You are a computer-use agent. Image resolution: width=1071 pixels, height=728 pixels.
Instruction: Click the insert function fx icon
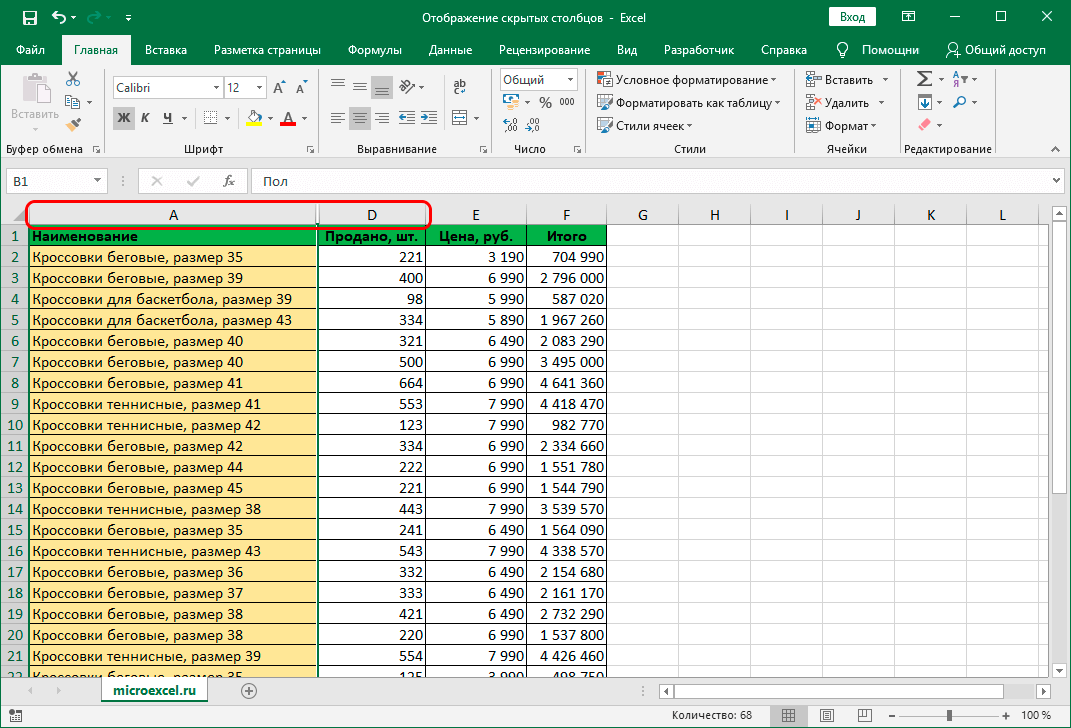(x=229, y=181)
